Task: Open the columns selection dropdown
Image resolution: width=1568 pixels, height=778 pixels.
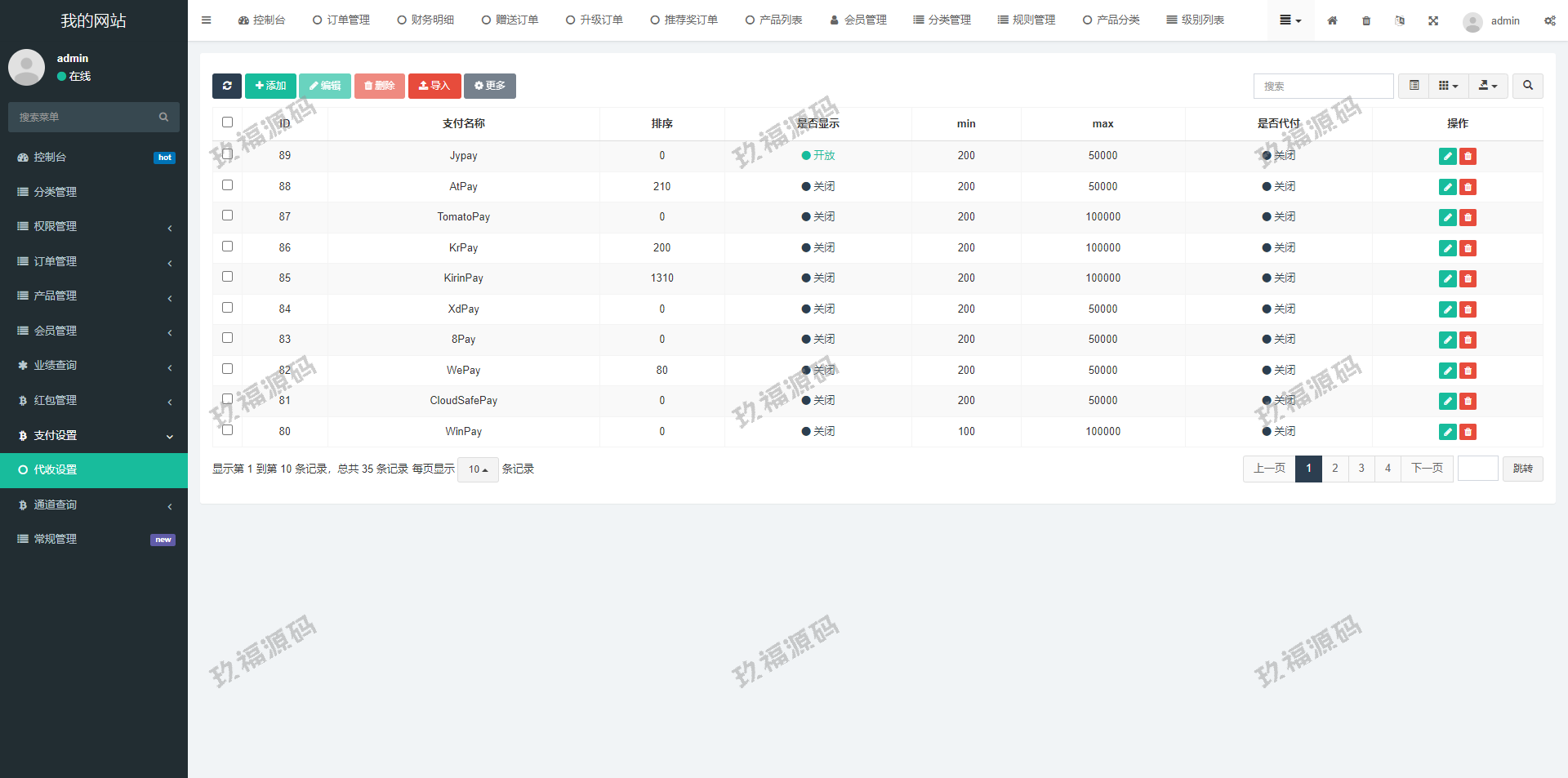Action: pos(1448,86)
